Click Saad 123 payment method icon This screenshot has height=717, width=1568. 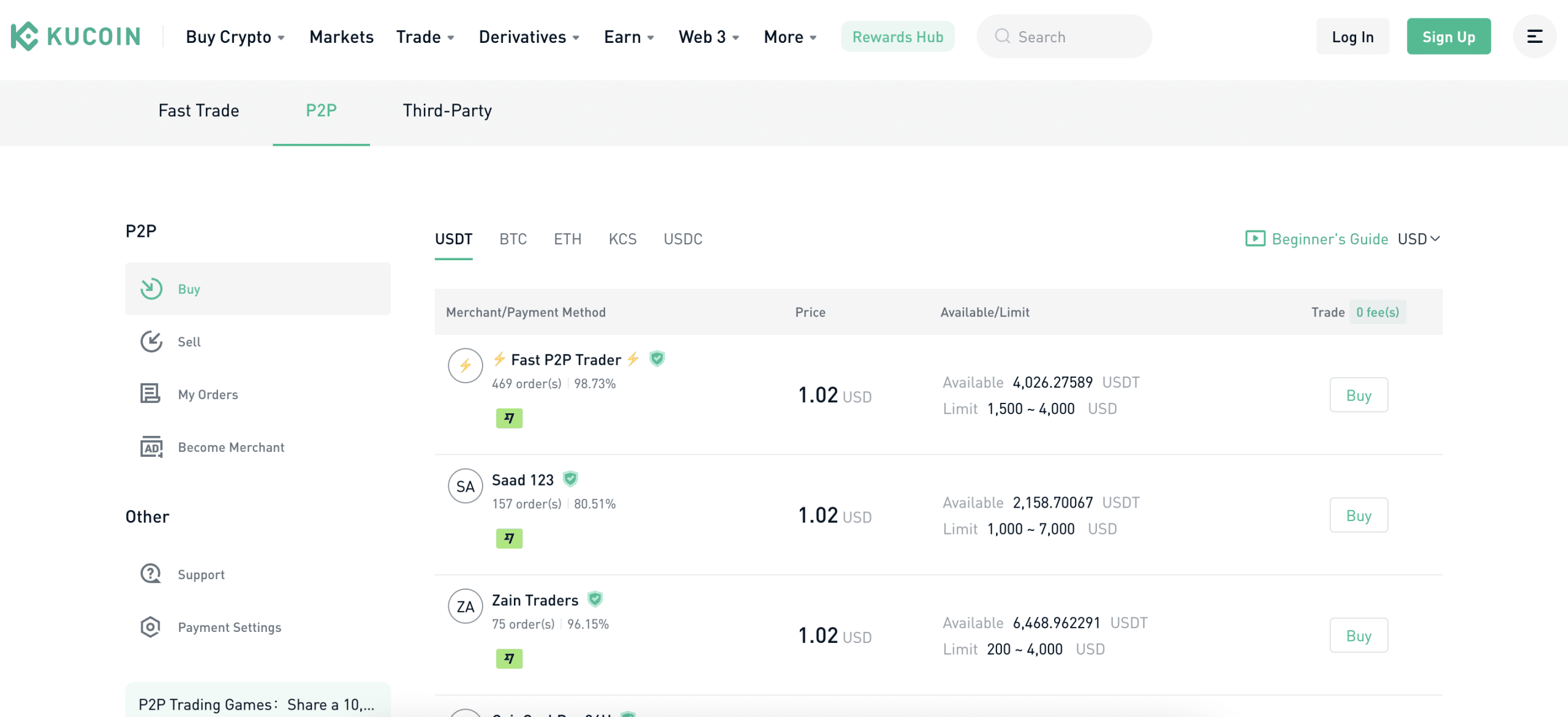[509, 538]
